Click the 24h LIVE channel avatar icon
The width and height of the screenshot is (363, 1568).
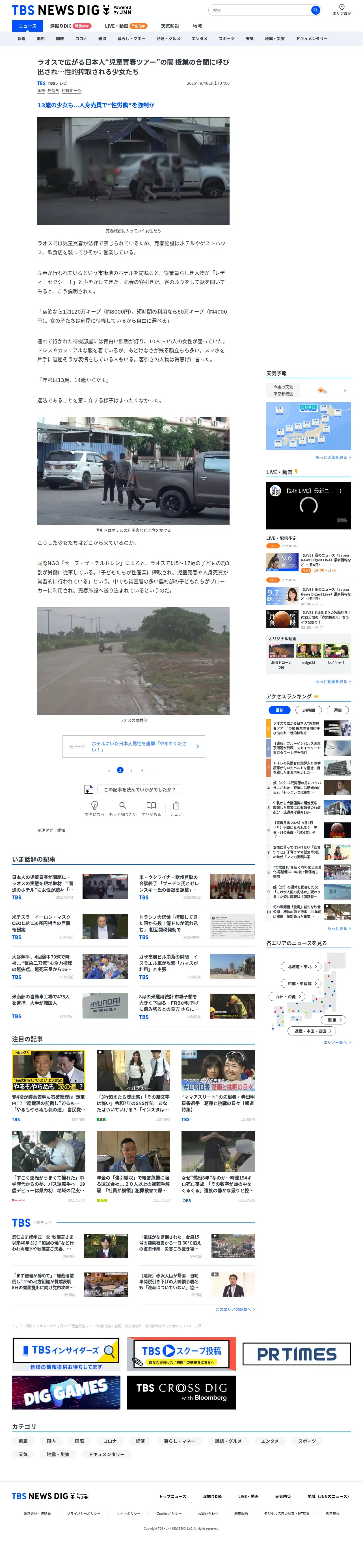pos(275,491)
